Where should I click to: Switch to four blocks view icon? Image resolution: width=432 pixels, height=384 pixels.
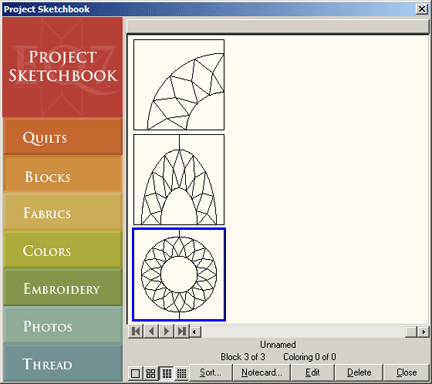pos(151,373)
